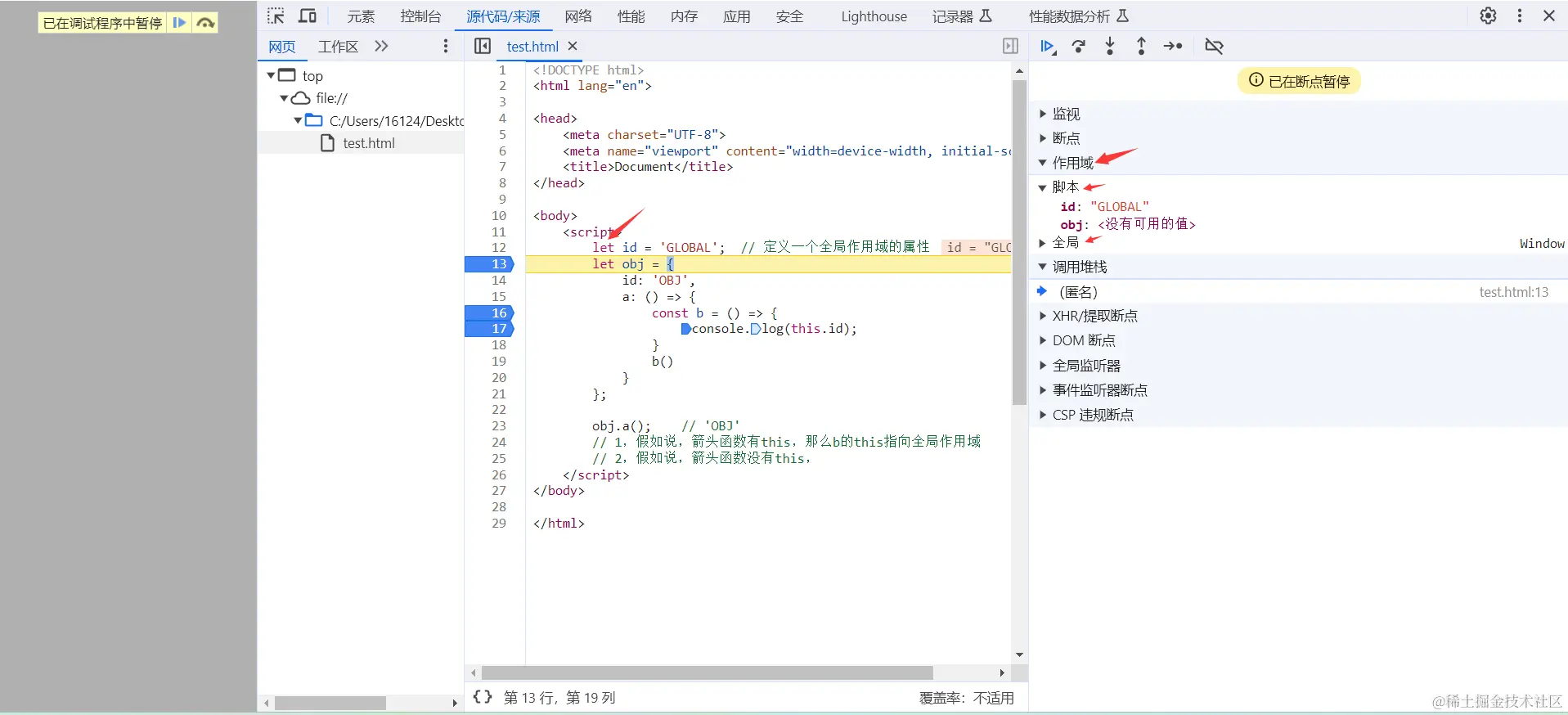This screenshot has width=1568, height=715.
Task: Show more navigator tabs chevron
Action: 381,47
